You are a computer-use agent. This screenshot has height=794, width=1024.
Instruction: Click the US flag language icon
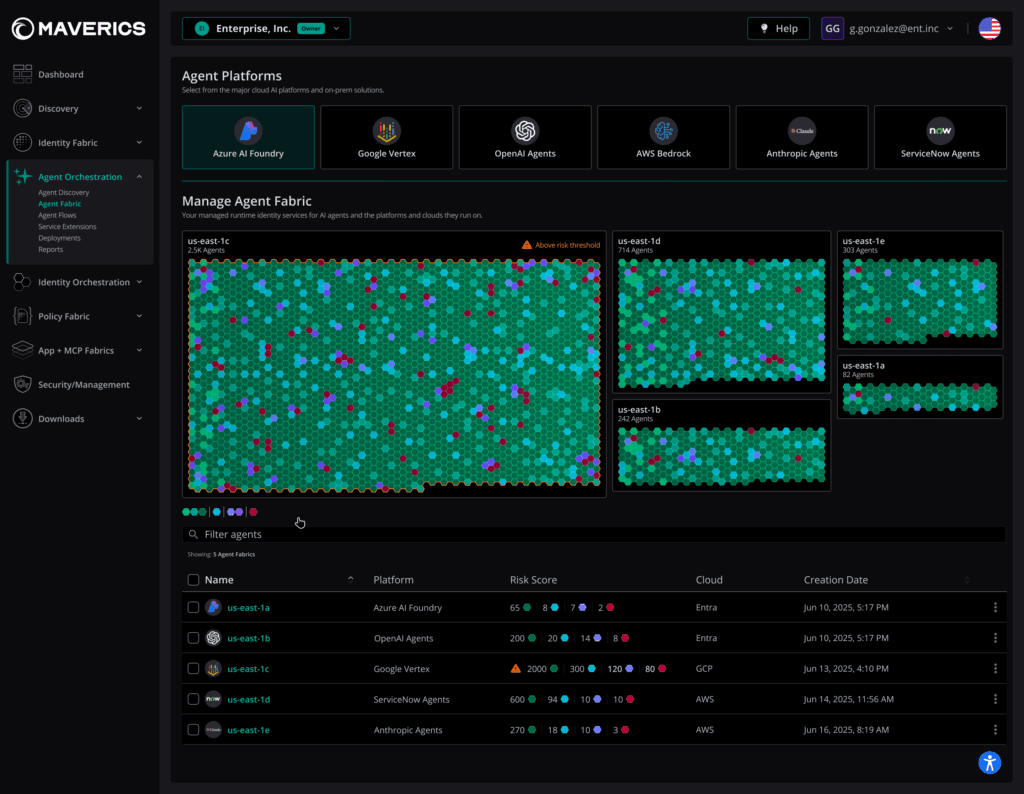[x=989, y=29]
